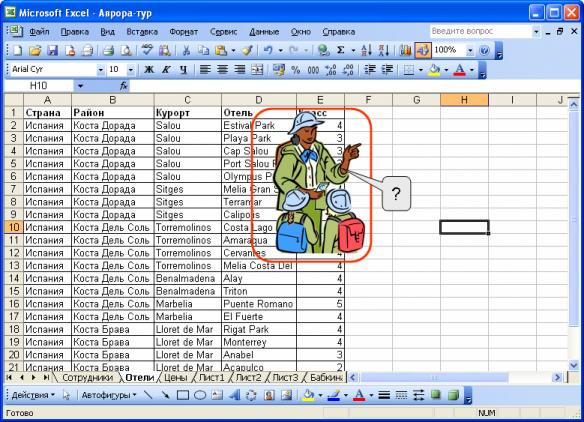The image size is (584, 422).
Task: Open the font name dropdown Arial Cyr
Action: tap(100, 70)
